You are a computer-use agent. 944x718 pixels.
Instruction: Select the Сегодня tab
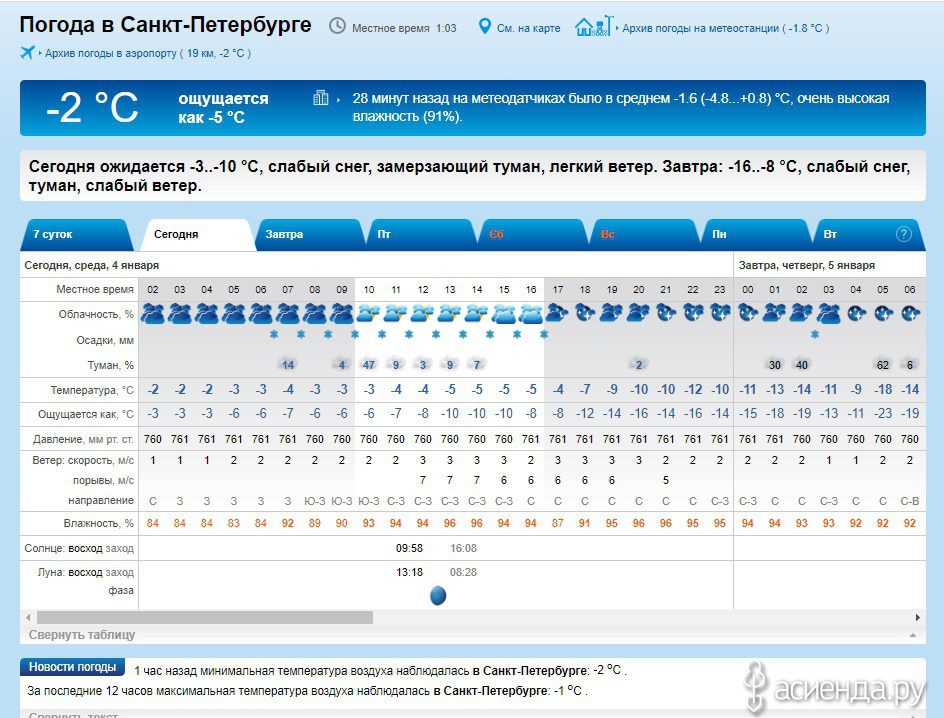point(196,234)
